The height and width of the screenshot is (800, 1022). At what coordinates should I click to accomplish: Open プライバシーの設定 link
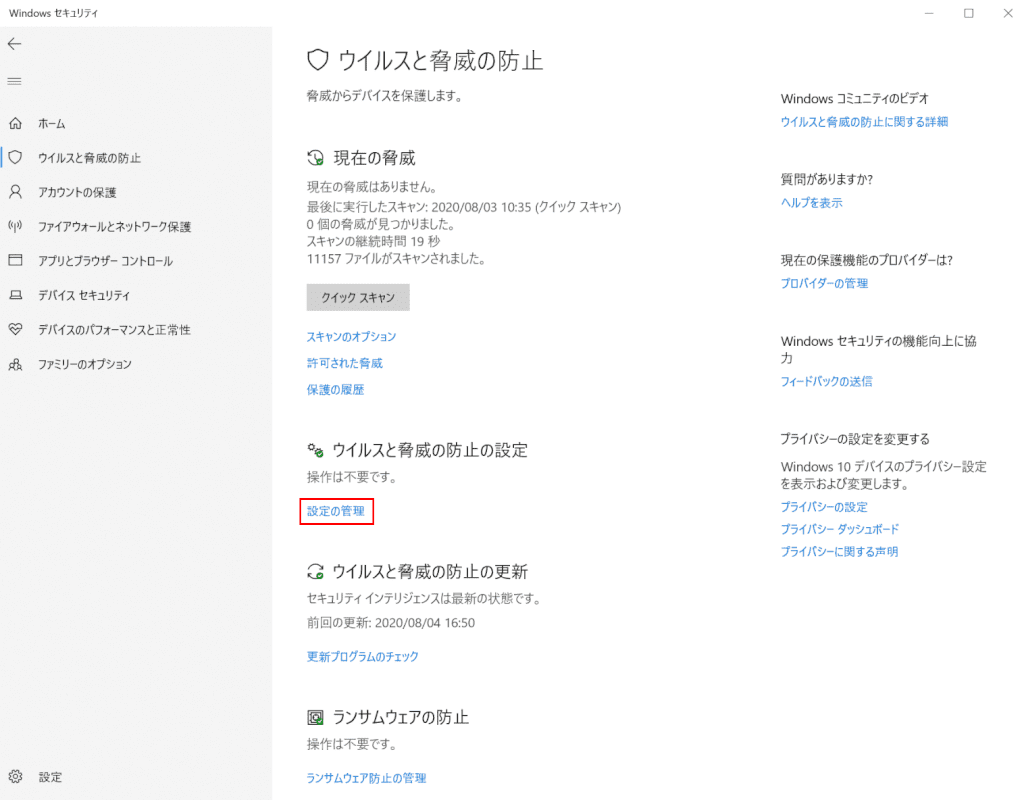825,507
